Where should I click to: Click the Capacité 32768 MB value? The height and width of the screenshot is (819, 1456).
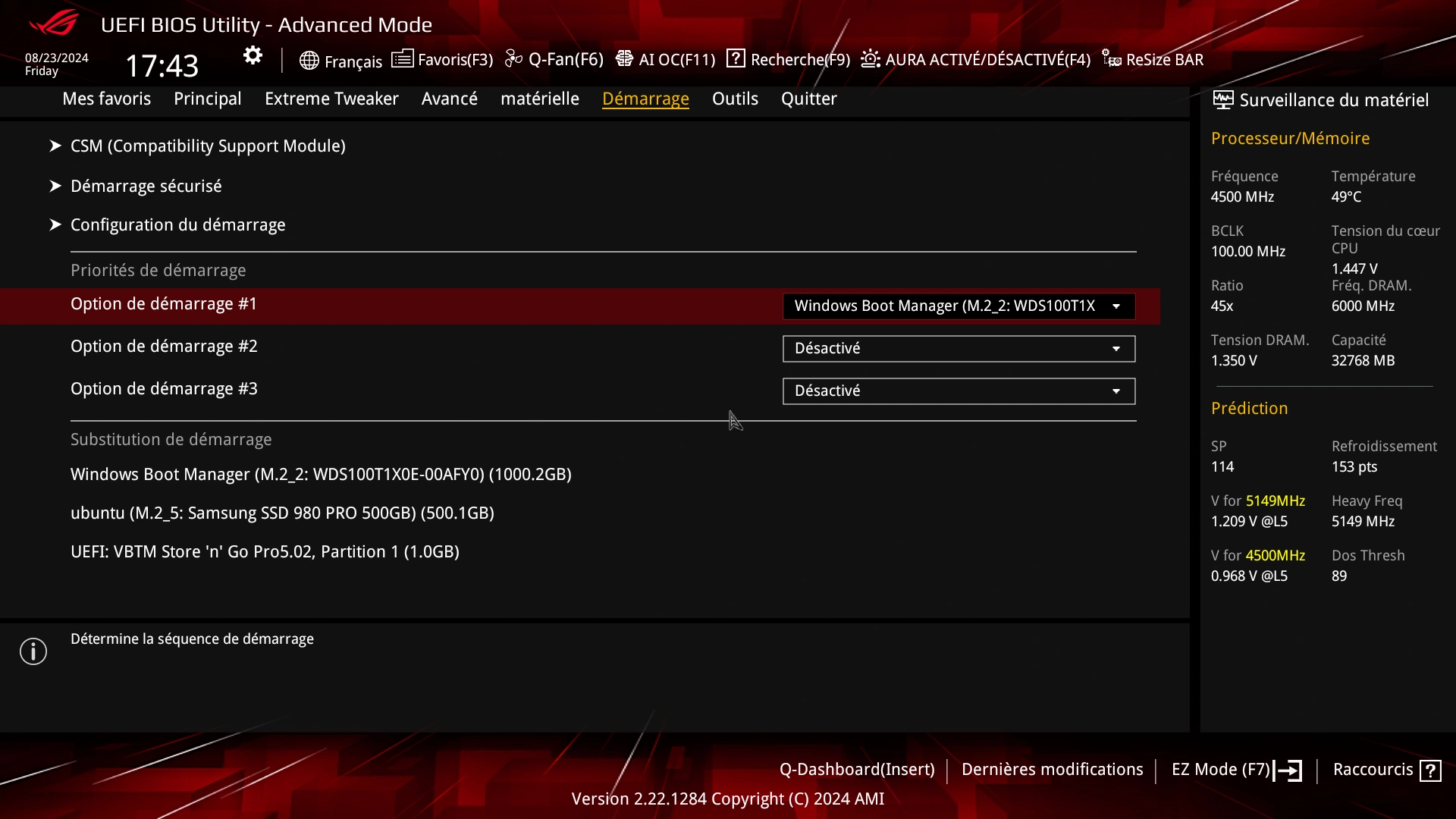[x=1363, y=361]
